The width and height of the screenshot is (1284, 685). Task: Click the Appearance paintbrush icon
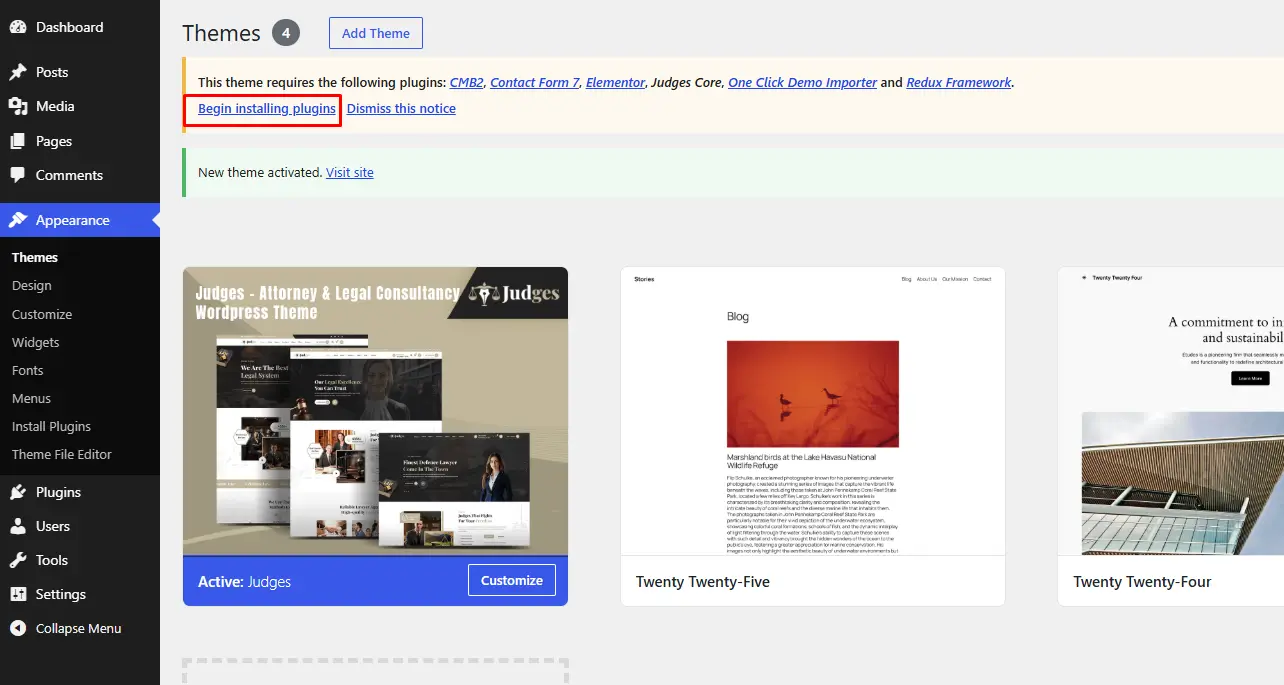point(18,220)
